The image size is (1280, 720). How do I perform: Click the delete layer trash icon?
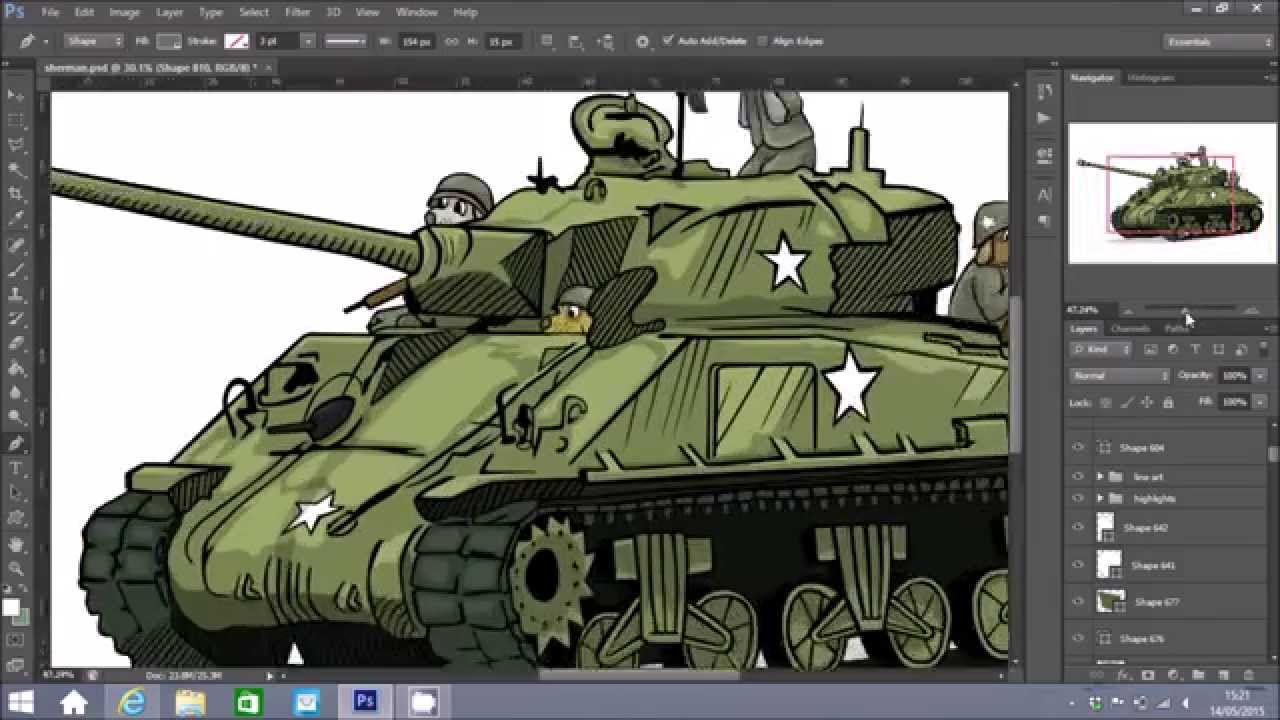(x=1249, y=675)
